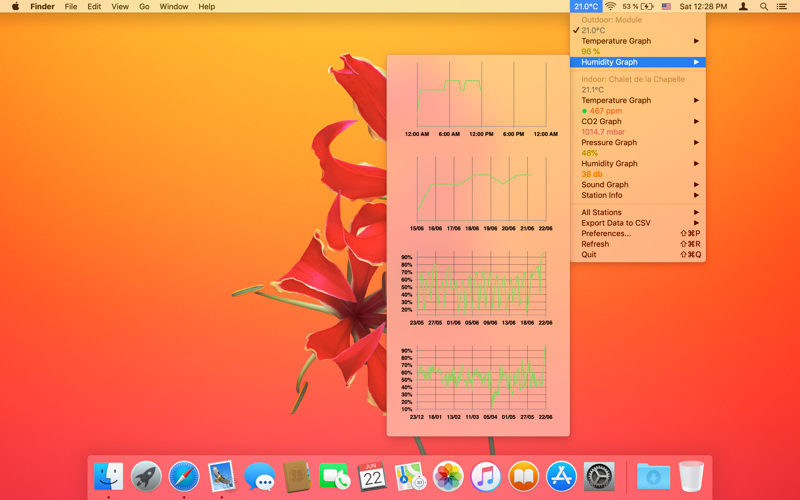Select the checked outdoor 21.0°C reading
This screenshot has height=500, width=800.
coord(593,31)
